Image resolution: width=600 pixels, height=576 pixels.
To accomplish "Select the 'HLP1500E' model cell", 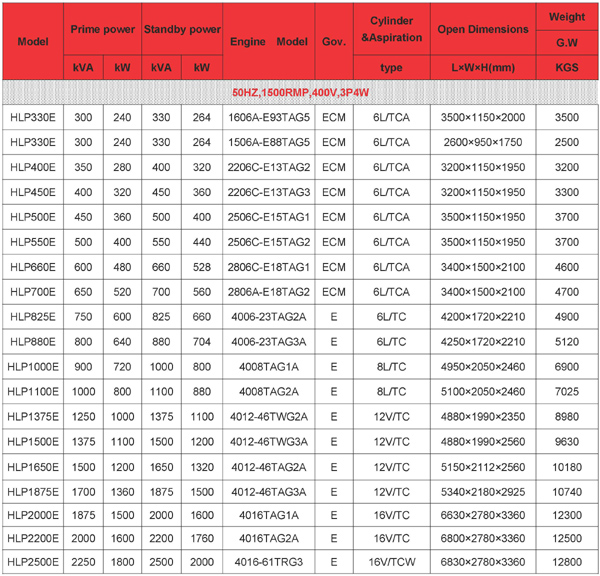I will tap(33, 442).
